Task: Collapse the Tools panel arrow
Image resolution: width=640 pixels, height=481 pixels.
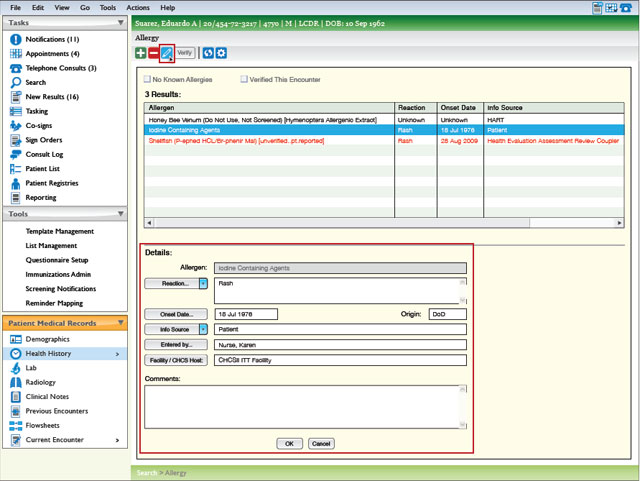Action: 120,214
